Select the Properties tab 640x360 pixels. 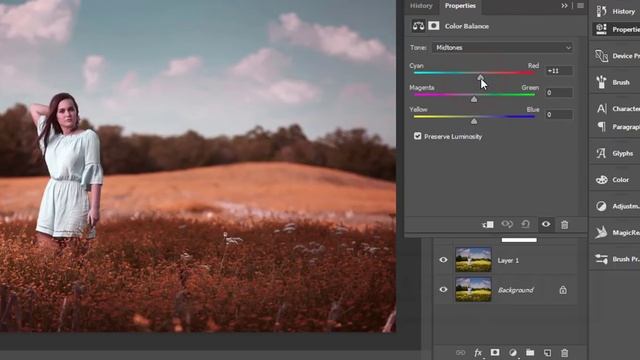coord(460,6)
